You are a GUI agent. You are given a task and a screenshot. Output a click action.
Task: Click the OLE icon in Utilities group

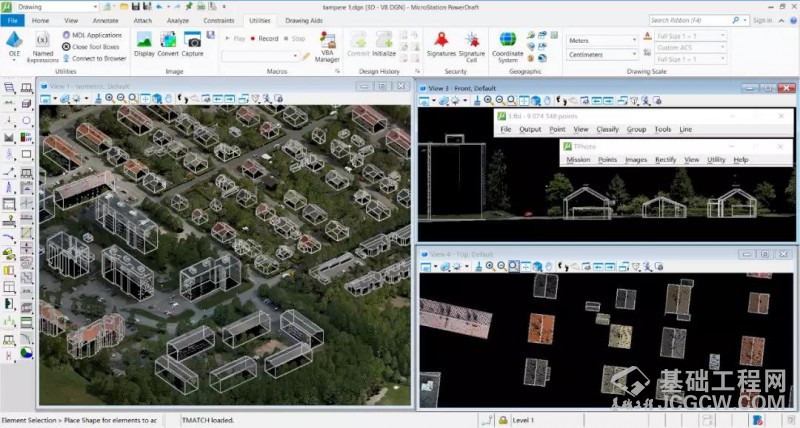pos(15,42)
